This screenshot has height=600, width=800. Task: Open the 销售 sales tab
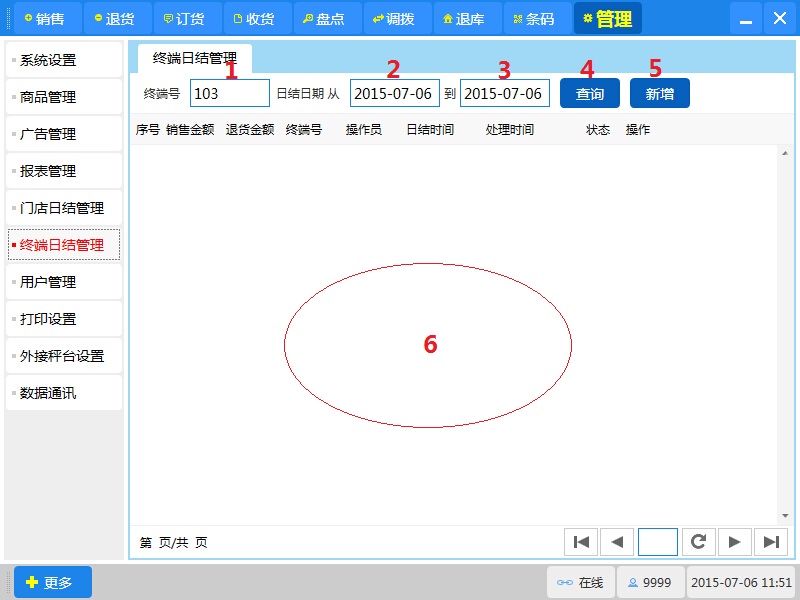[x=47, y=18]
